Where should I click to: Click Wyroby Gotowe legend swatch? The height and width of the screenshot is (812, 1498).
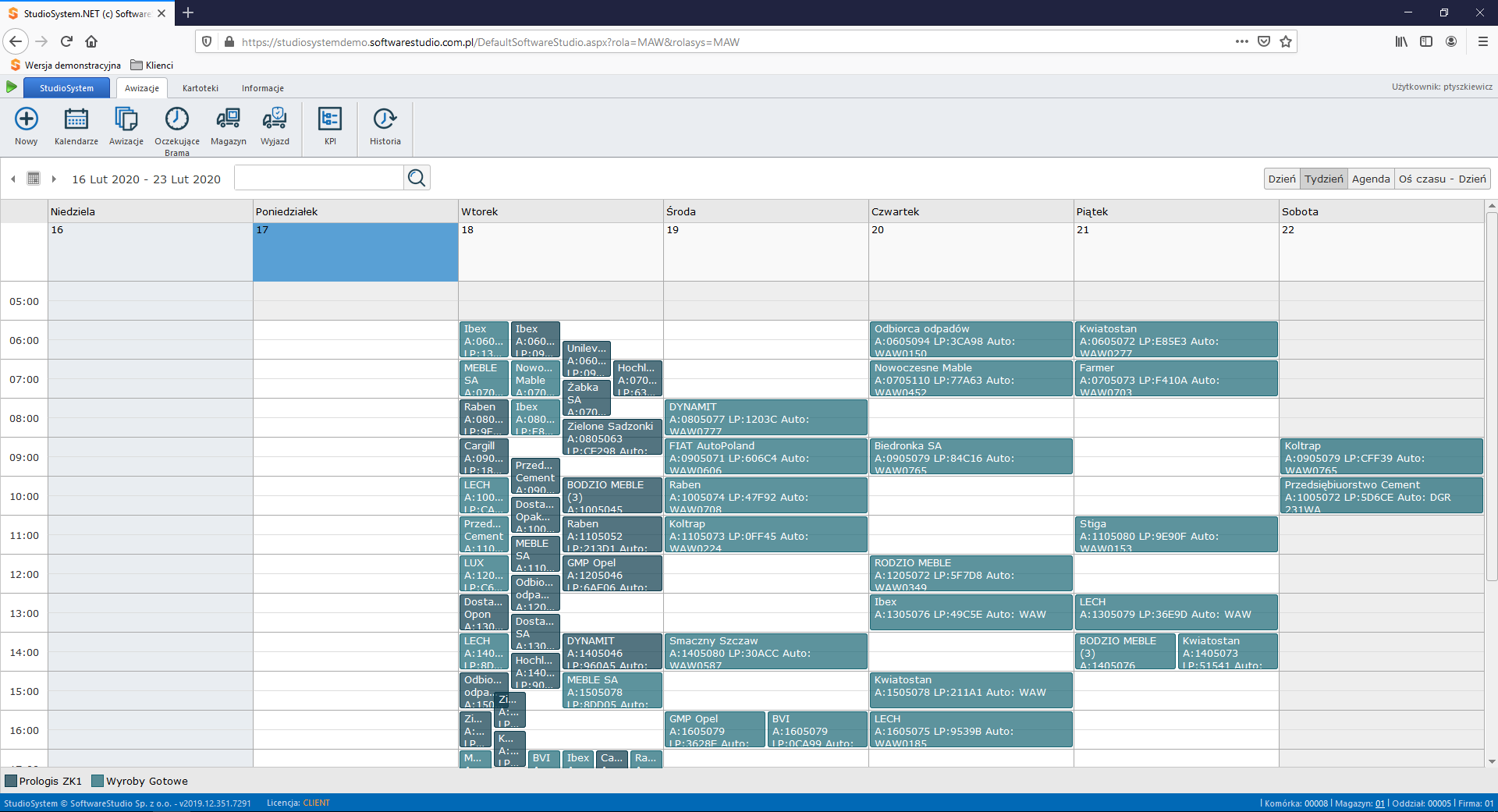tap(98, 781)
